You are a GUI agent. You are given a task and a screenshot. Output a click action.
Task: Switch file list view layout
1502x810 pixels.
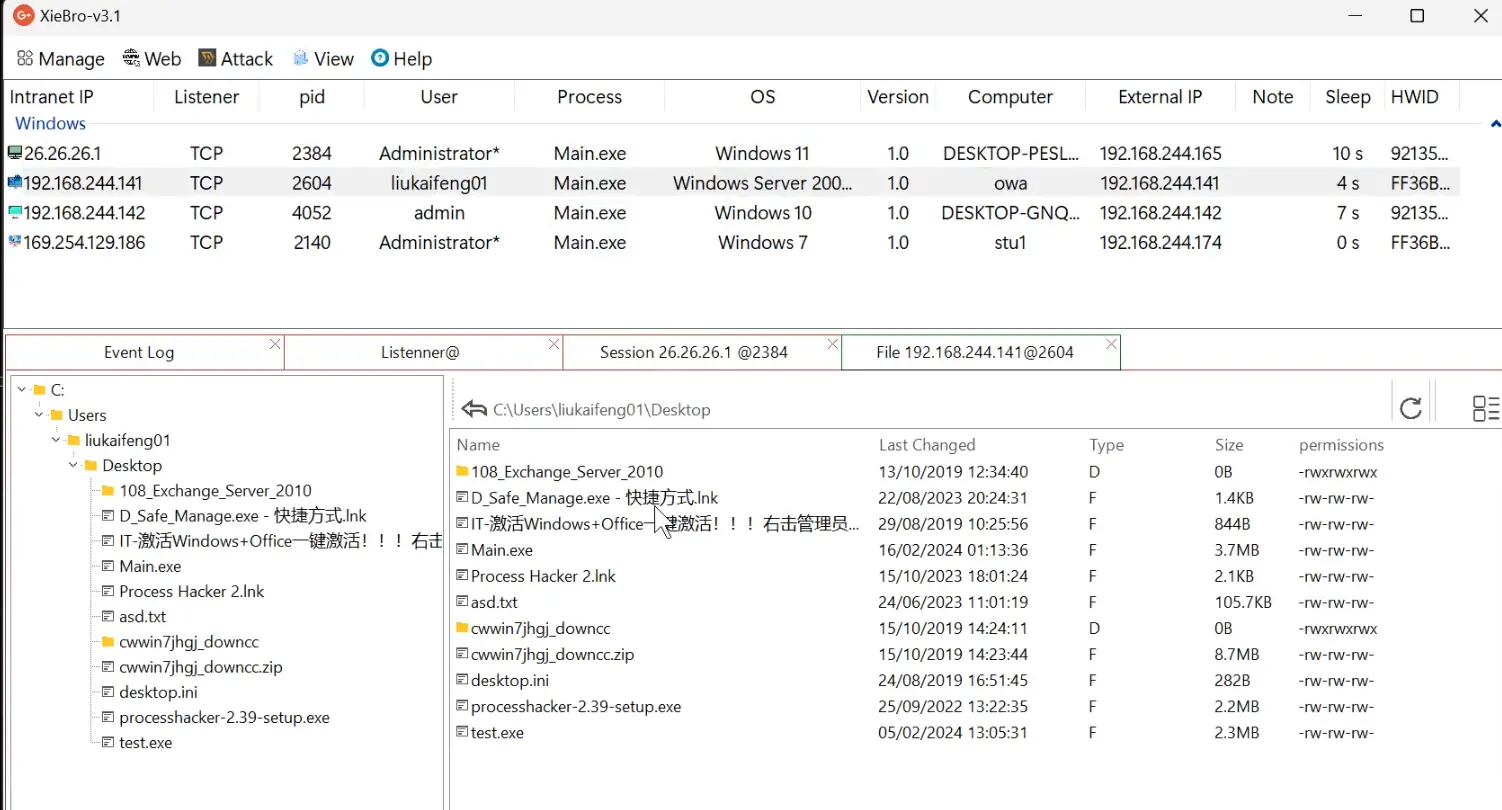pyautogui.click(x=1486, y=407)
